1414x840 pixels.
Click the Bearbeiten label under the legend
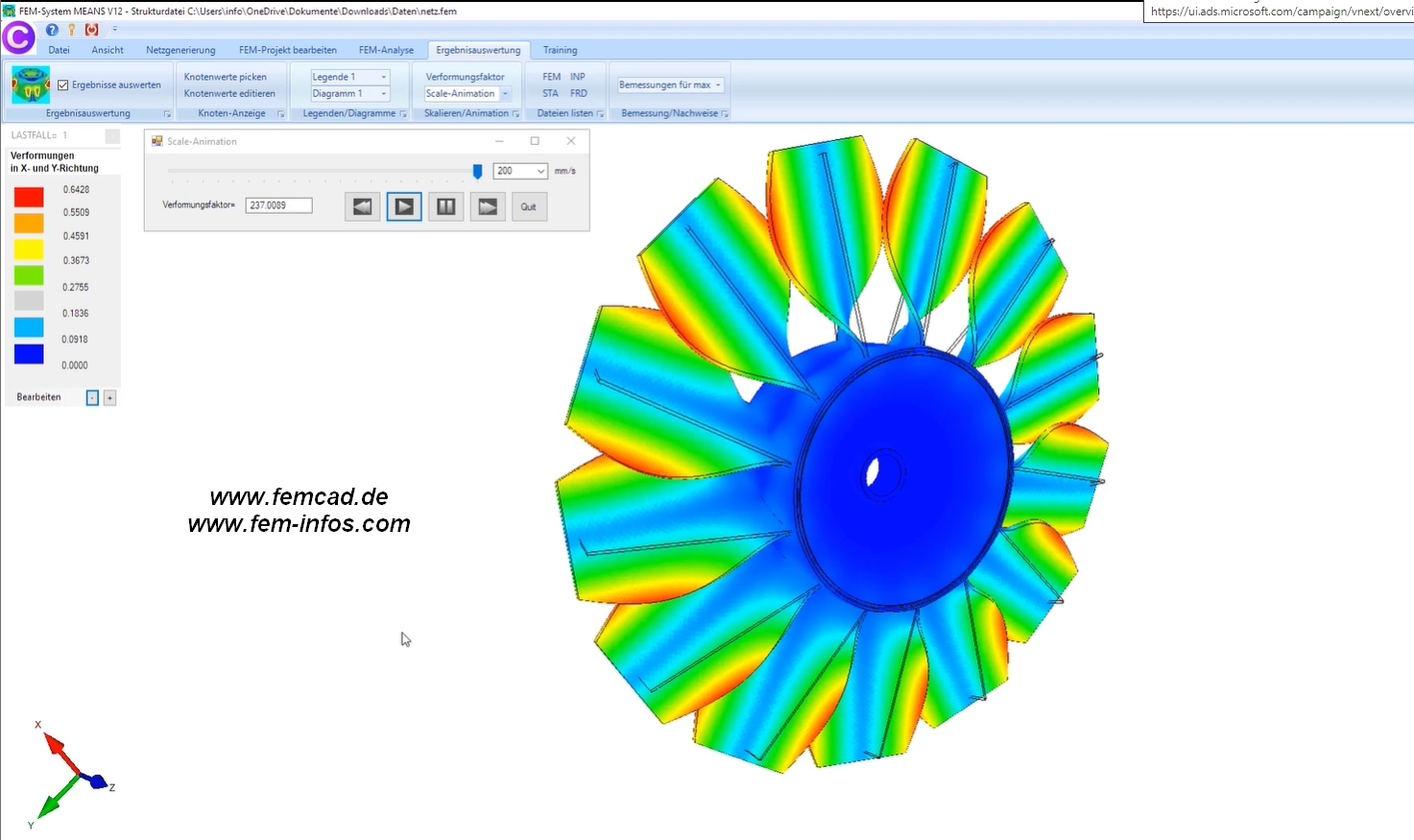pos(38,397)
